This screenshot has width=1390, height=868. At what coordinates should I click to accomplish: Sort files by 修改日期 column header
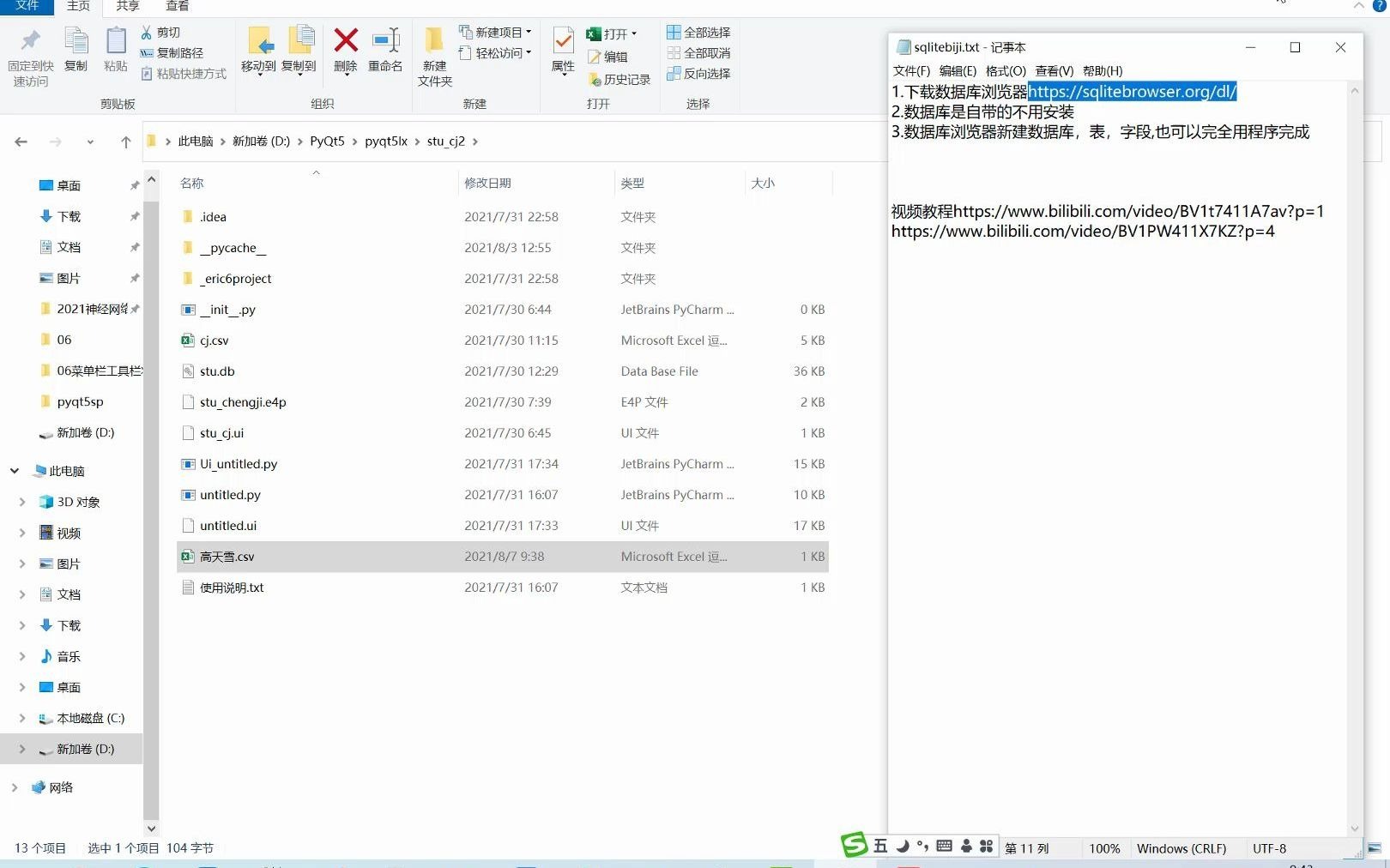point(487,184)
